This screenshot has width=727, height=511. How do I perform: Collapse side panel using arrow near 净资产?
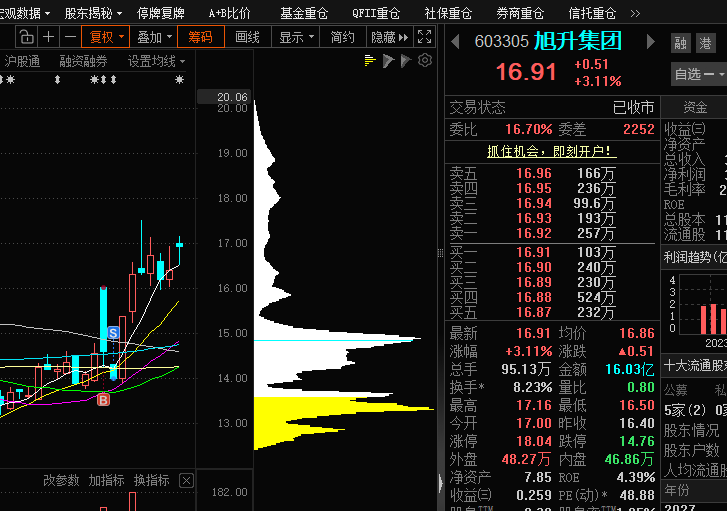(x=440, y=483)
